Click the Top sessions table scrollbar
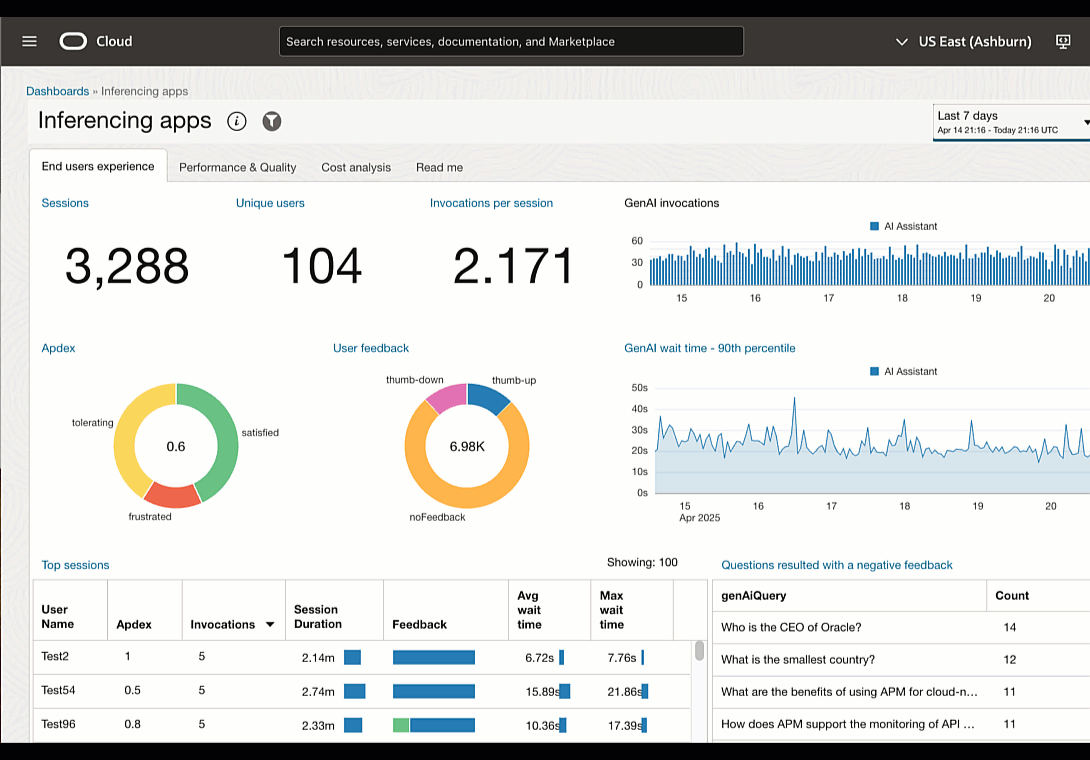1090x760 pixels. point(699,651)
